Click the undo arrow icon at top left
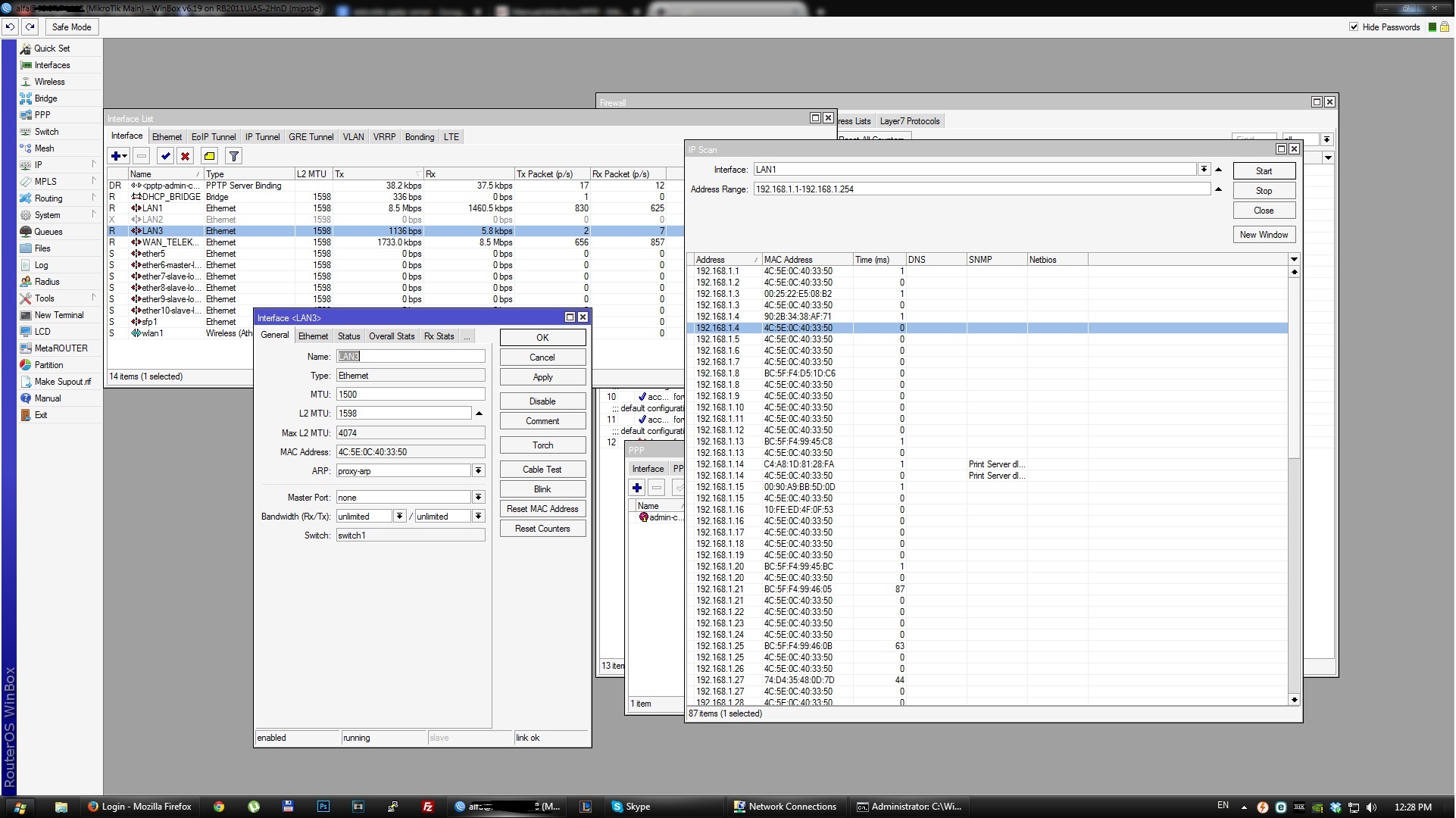 click(10, 27)
